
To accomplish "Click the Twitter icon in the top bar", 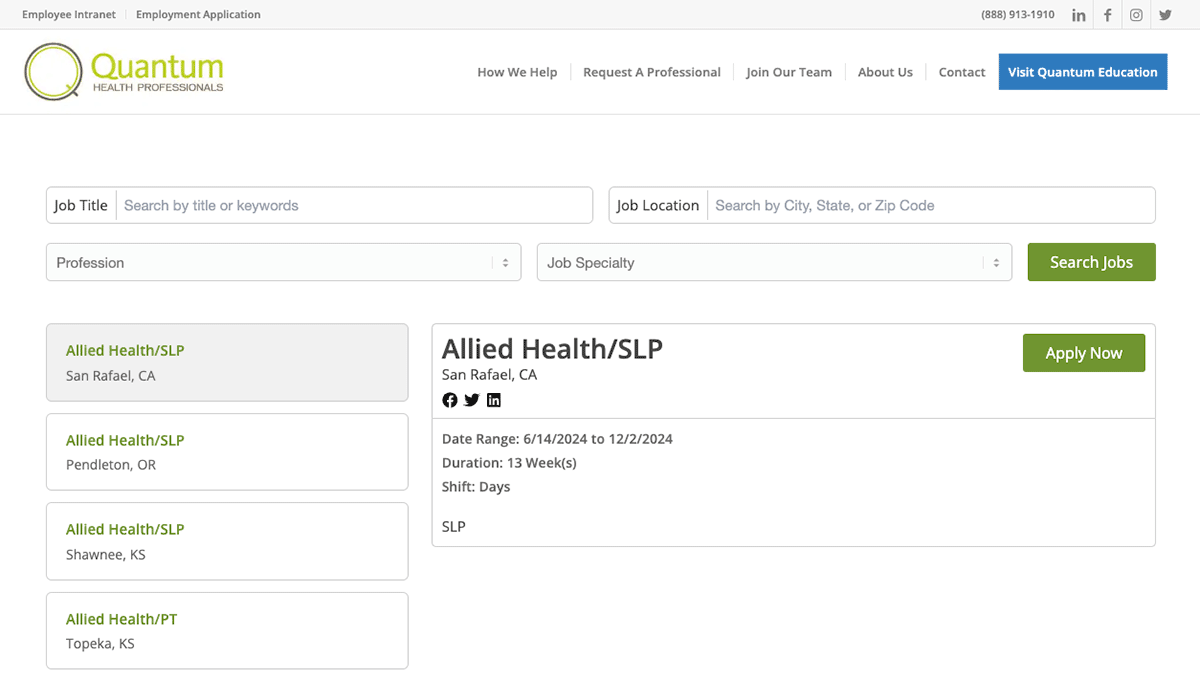I will click(x=1164, y=14).
